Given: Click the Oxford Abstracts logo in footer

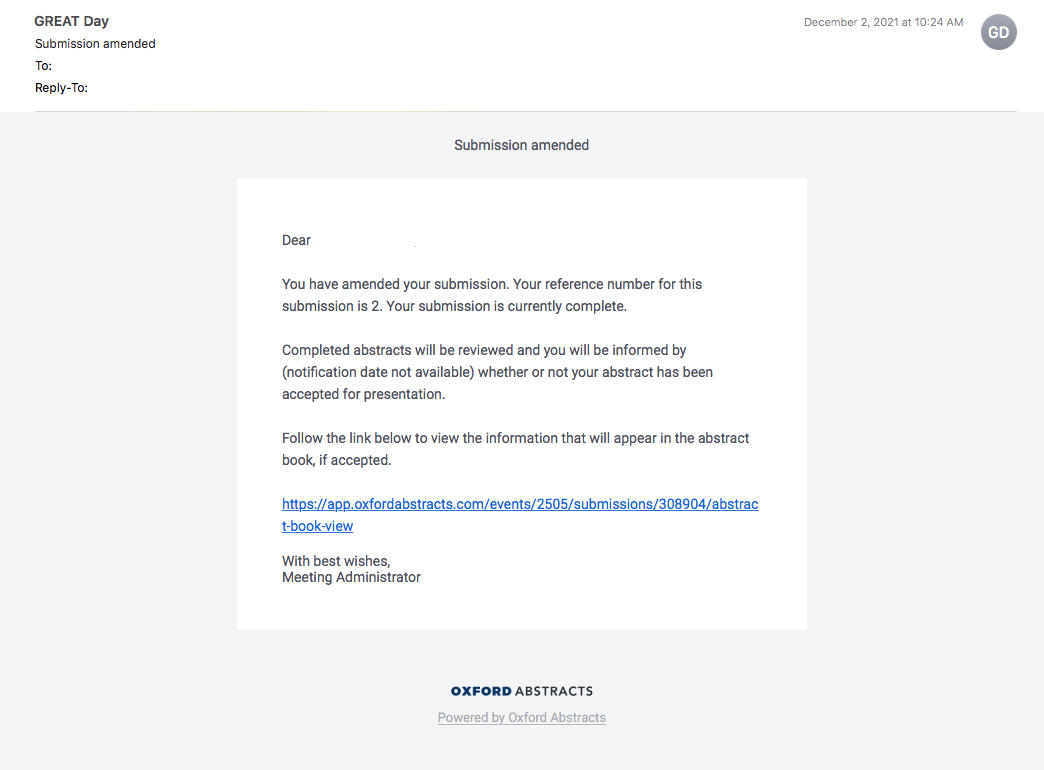Looking at the screenshot, I should (x=521, y=691).
